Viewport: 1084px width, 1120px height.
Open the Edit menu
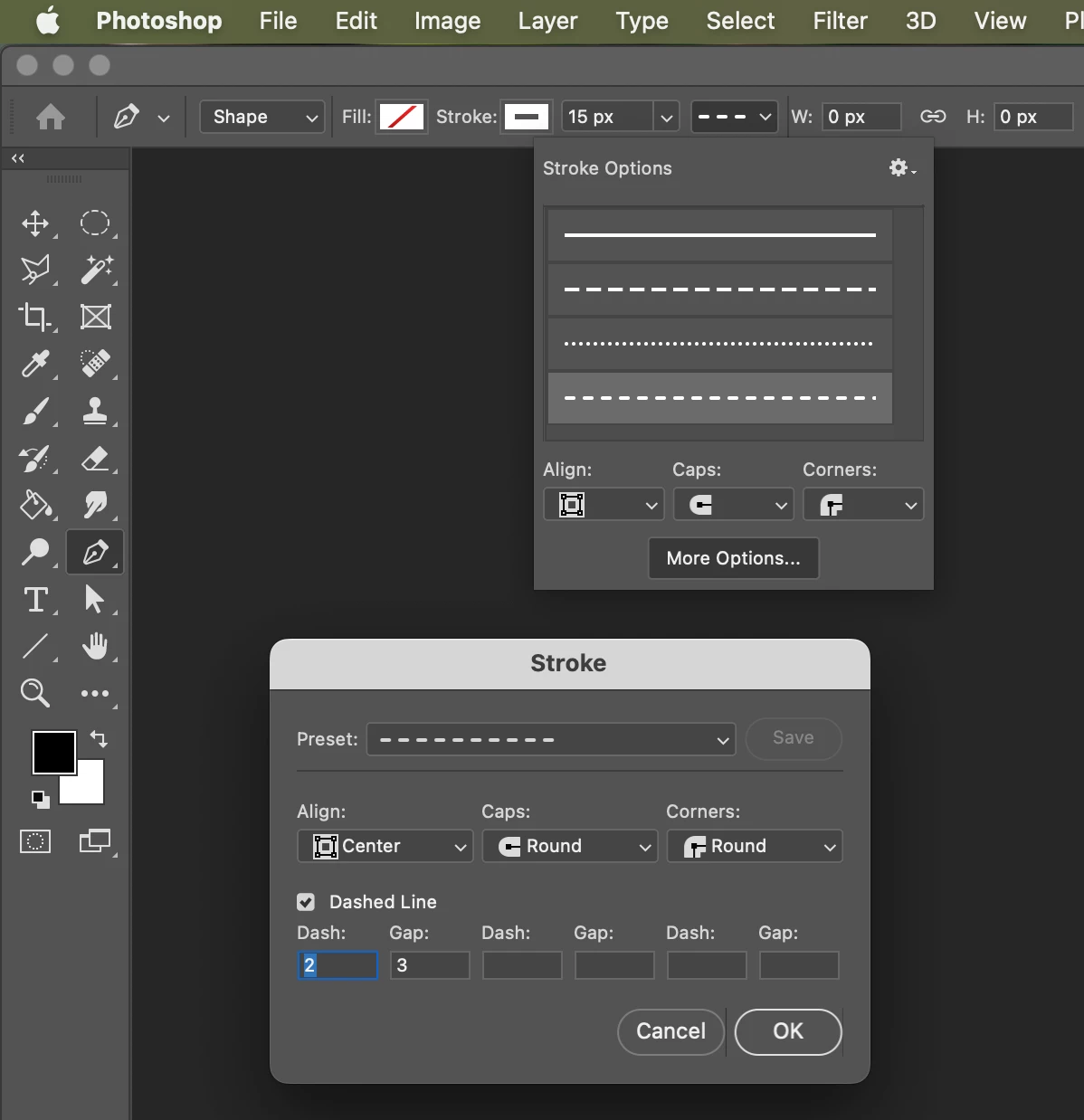coord(357,21)
